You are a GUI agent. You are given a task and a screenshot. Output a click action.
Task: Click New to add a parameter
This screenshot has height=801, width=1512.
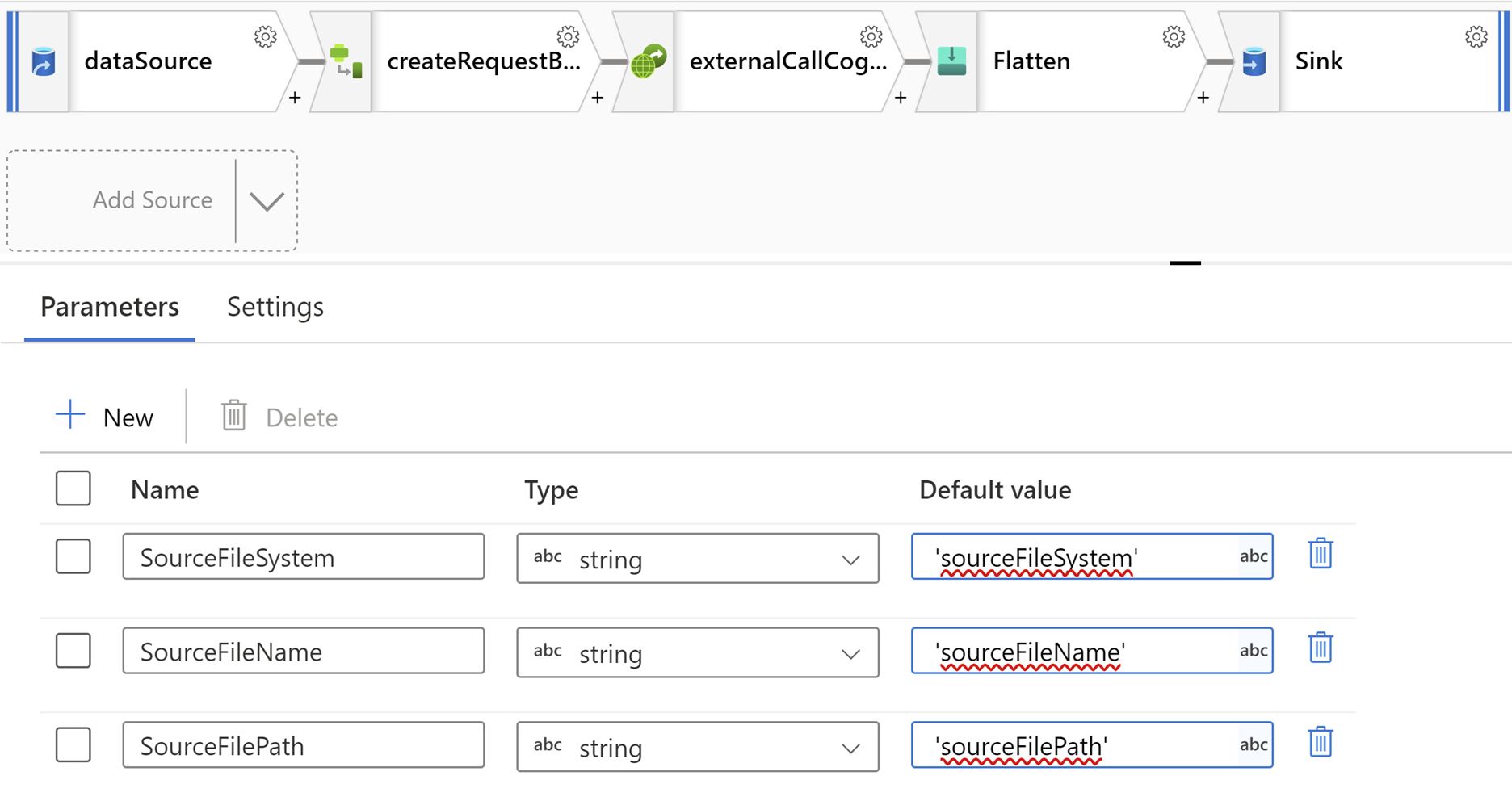pos(105,417)
